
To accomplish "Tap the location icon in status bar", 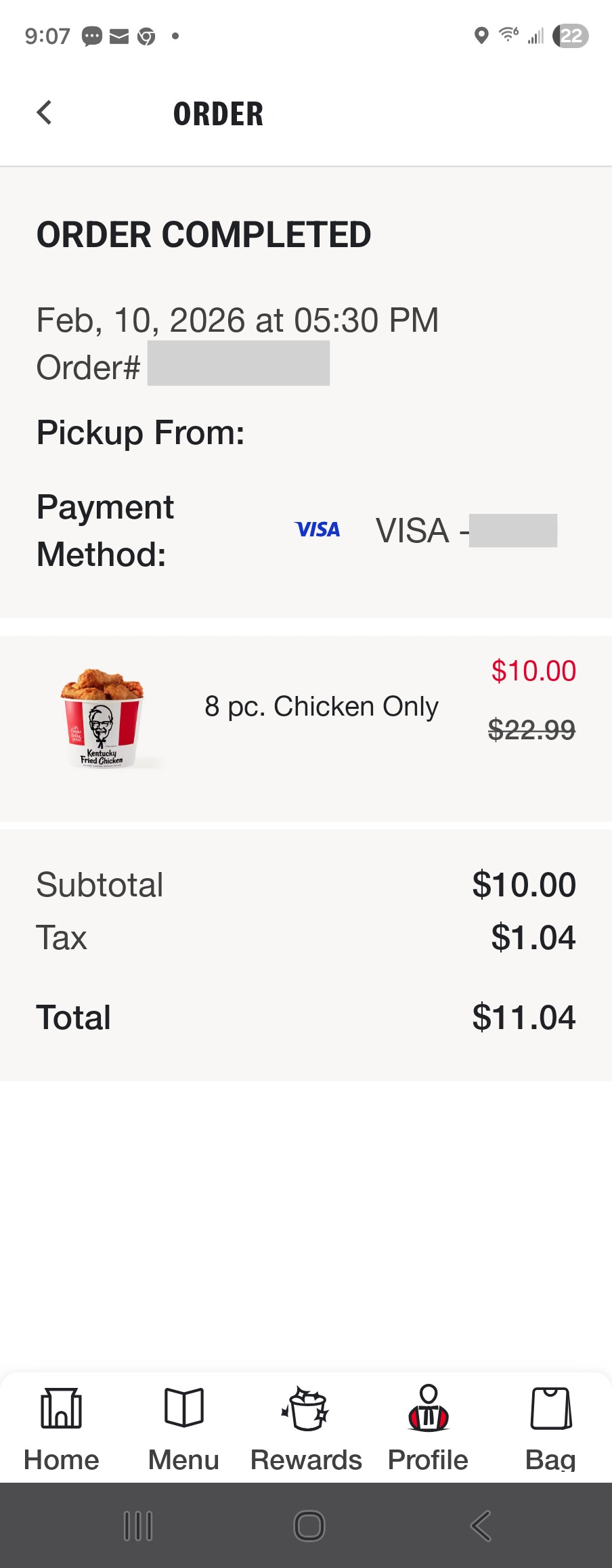I will point(481,35).
